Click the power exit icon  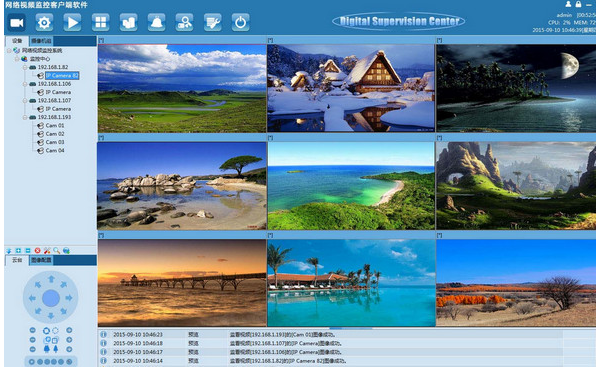pyautogui.click(x=241, y=23)
